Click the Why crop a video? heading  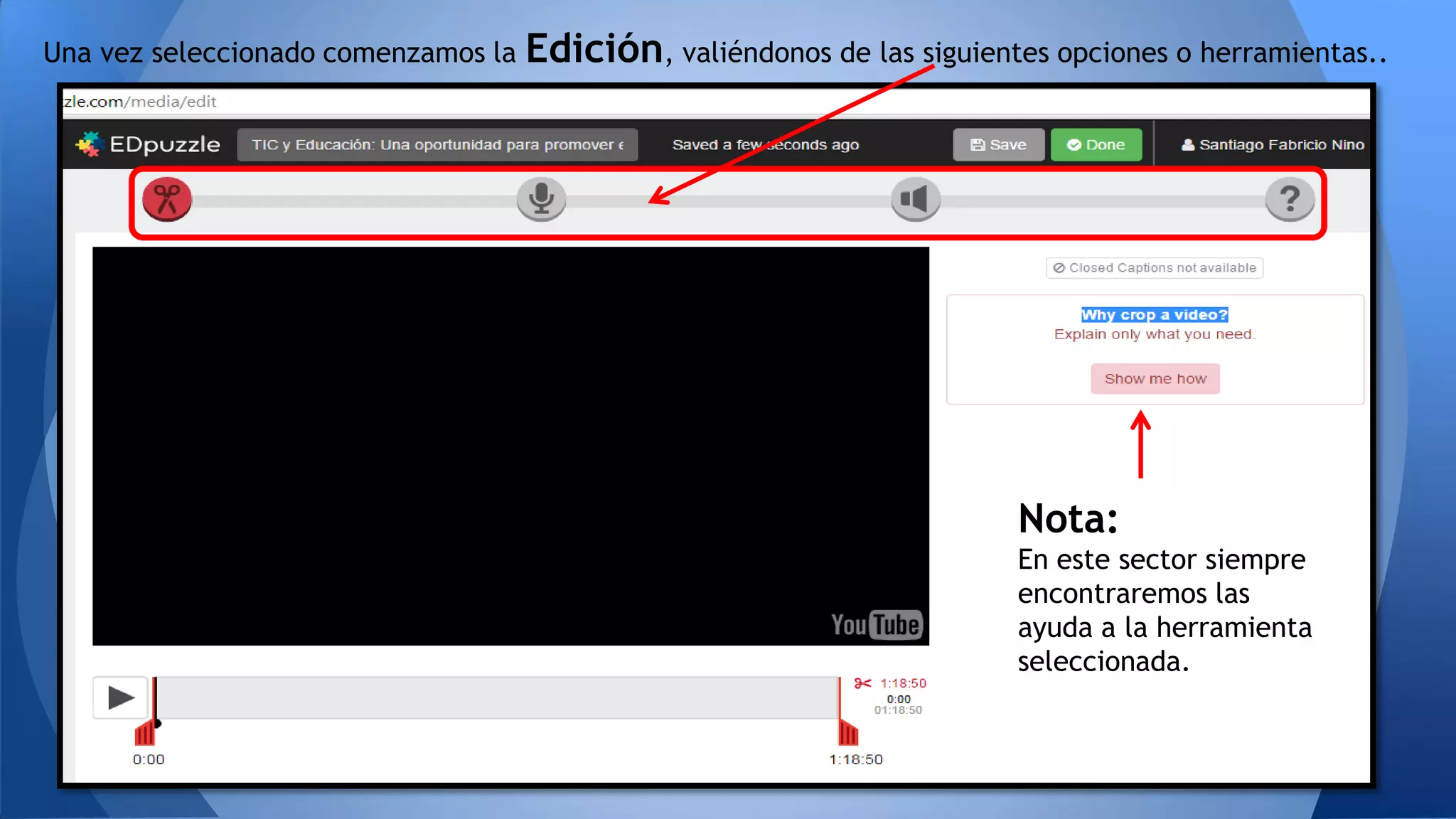(x=1154, y=315)
